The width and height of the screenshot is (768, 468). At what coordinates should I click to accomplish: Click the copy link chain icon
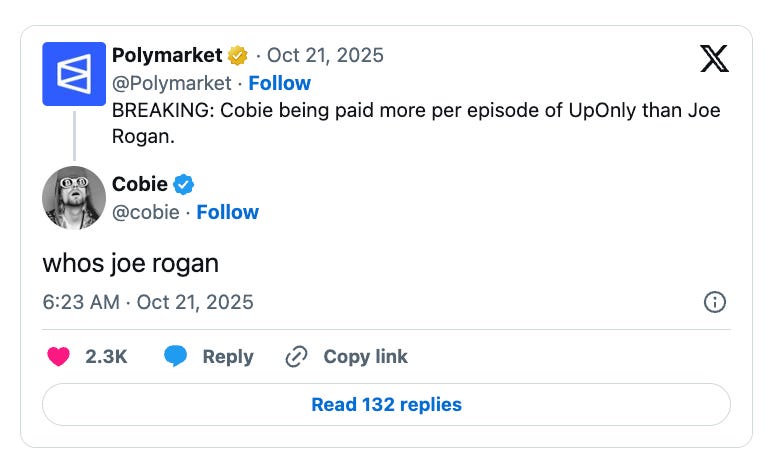296,357
